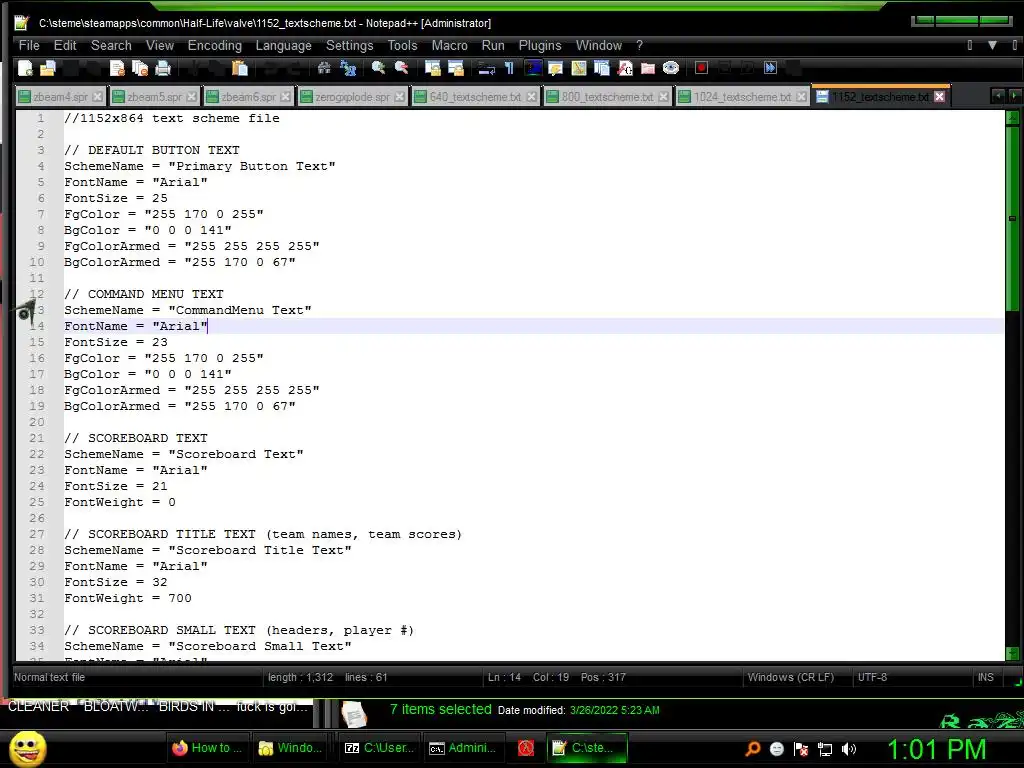Screen dimensions: 1024x768
Task: Toggle Synchronize Horizontal Scrolling icon
Action: (455, 68)
